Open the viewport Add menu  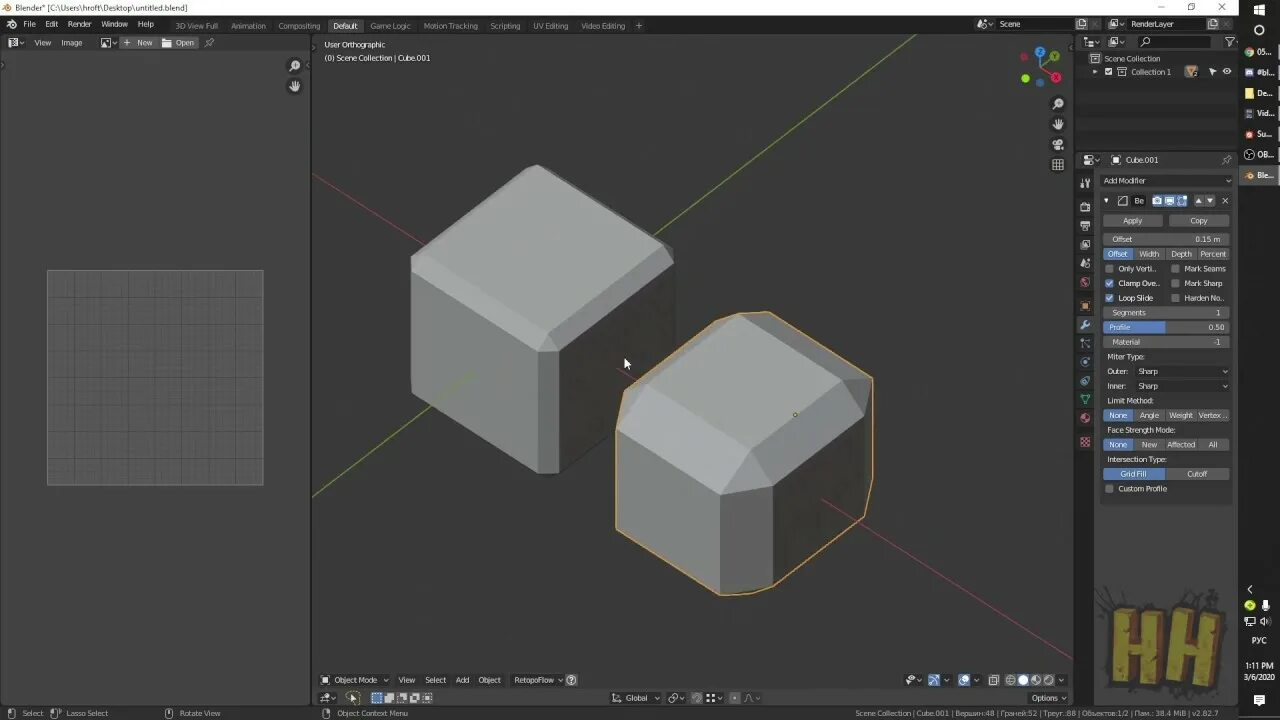coord(462,680)
